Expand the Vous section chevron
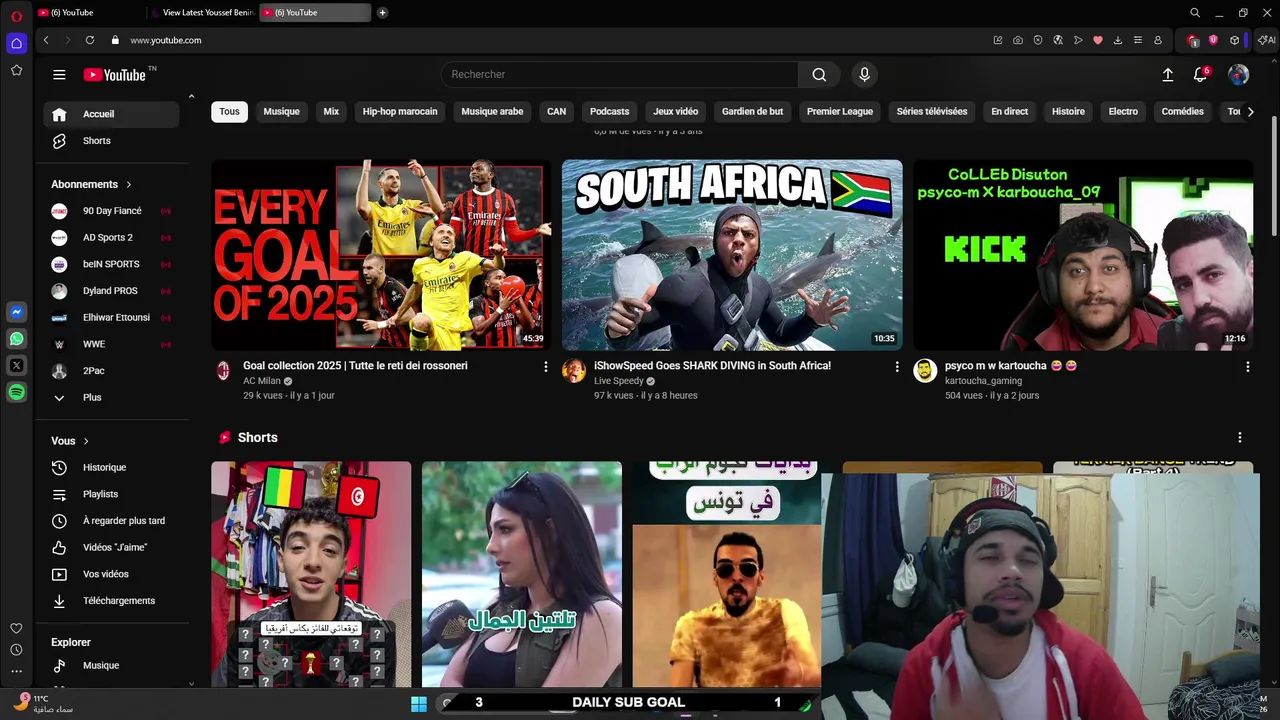1280x720 pixels. 86,441
